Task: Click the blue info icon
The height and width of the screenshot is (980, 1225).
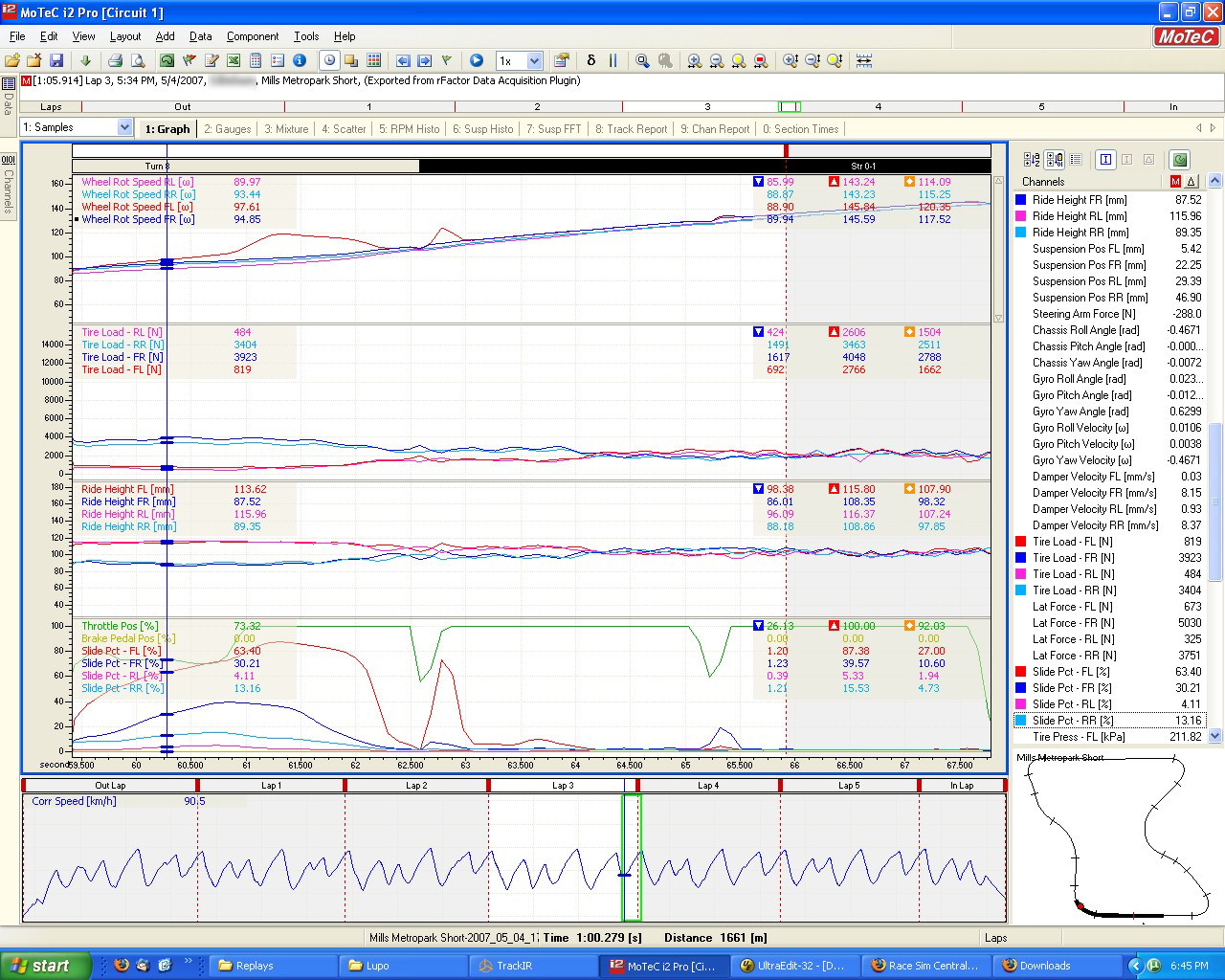Action: click(x=300, y=60)
